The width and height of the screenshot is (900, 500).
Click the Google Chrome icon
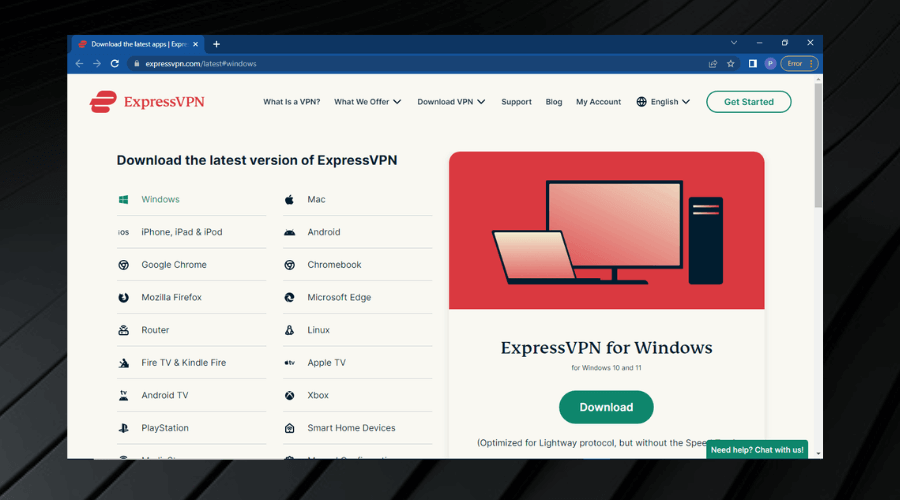[123, 265]
